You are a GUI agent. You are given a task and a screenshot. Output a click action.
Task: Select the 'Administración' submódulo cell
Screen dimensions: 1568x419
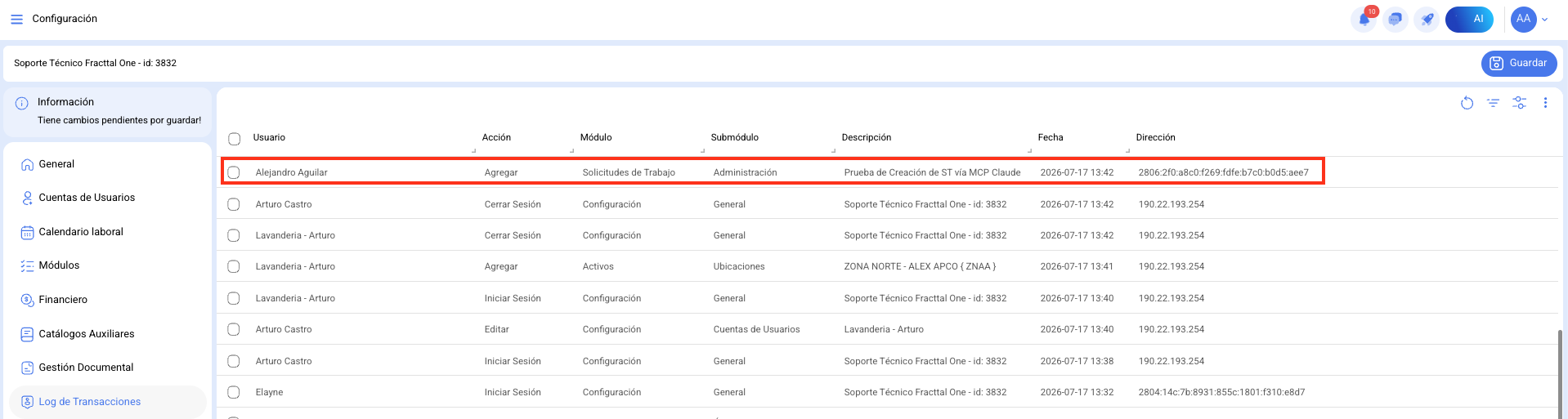[745, 172]
